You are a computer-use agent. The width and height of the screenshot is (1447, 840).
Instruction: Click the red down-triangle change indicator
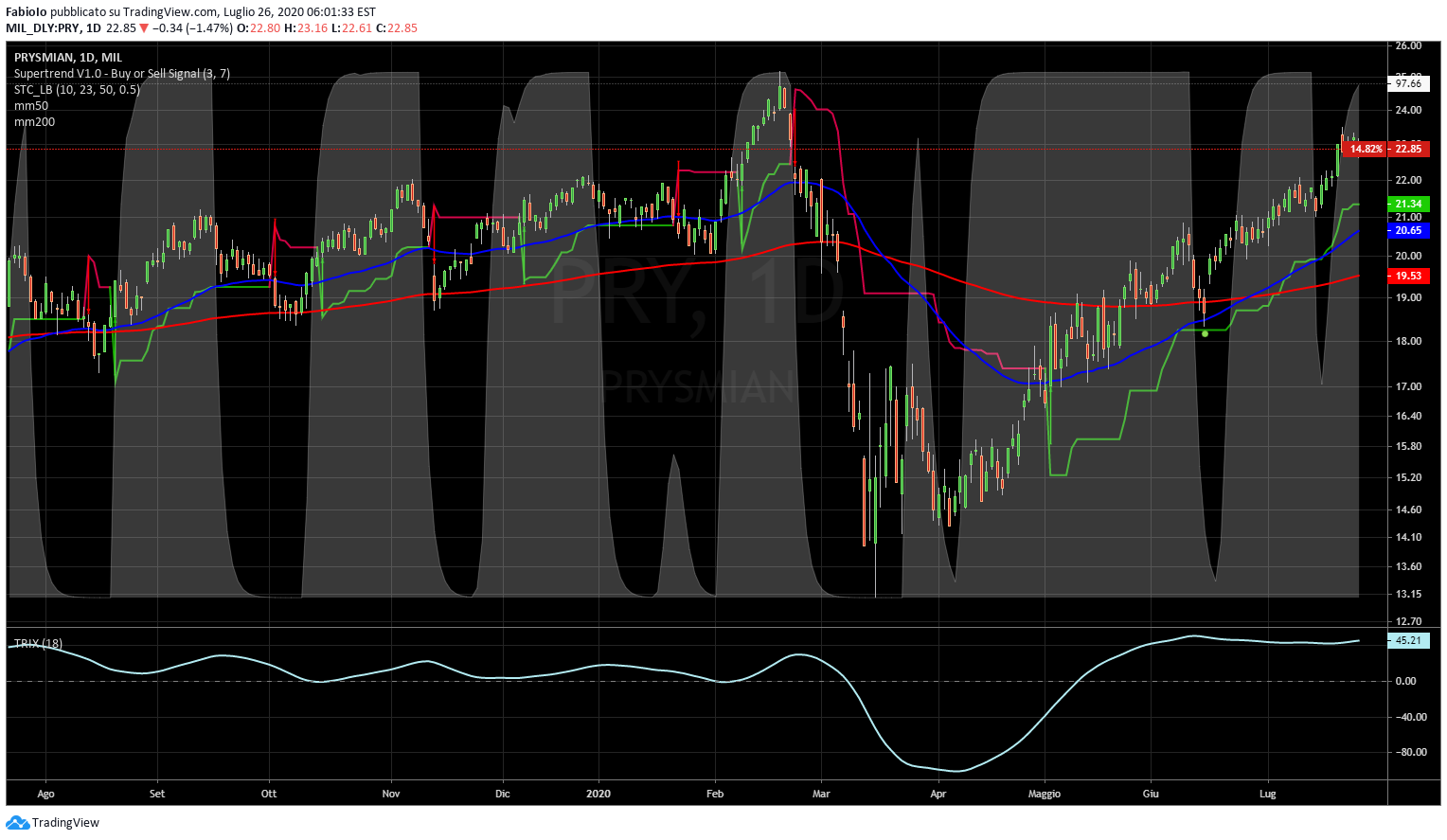pos(143,28)
